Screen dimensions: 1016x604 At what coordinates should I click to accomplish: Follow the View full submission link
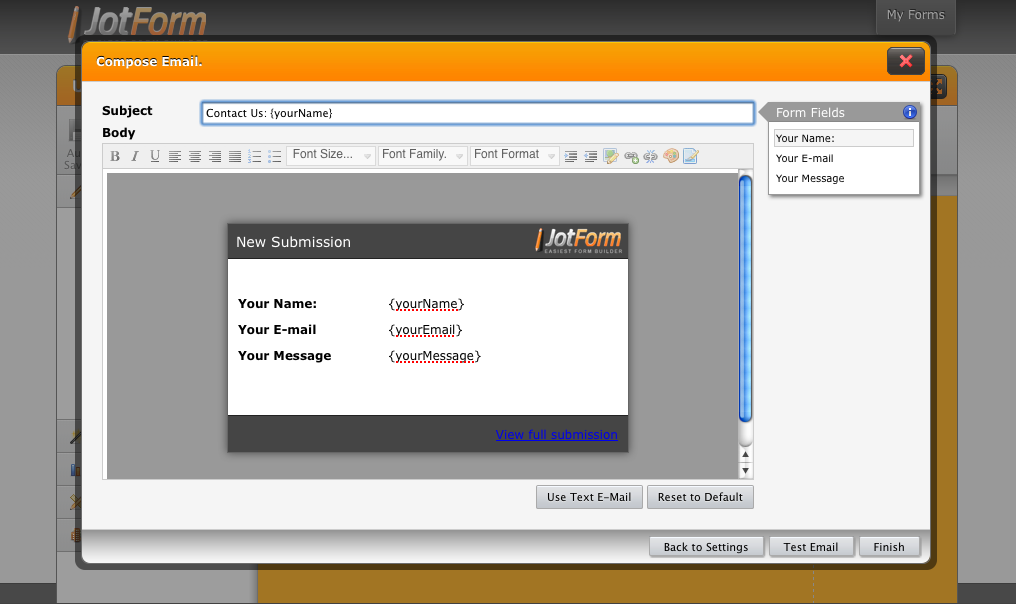point(556,434)
